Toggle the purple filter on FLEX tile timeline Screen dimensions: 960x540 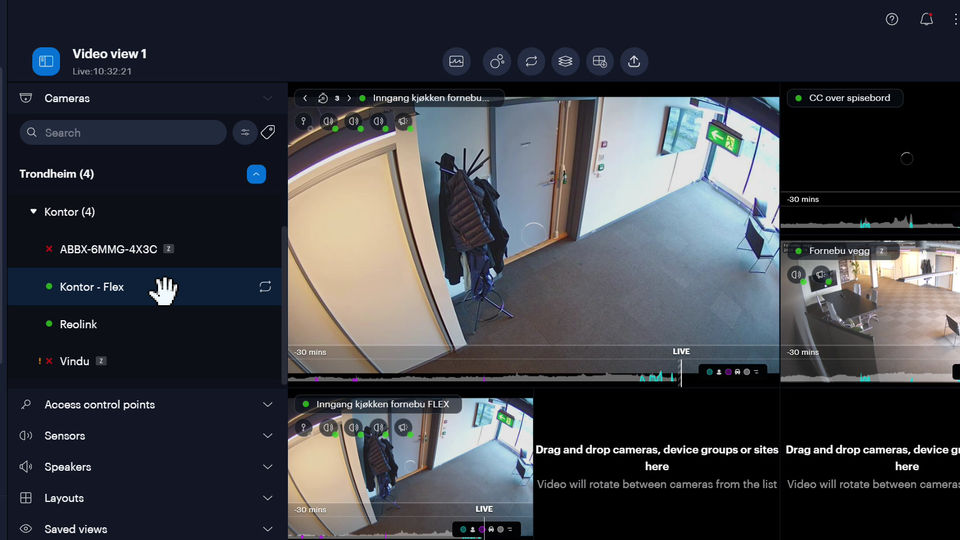(482, 529)
